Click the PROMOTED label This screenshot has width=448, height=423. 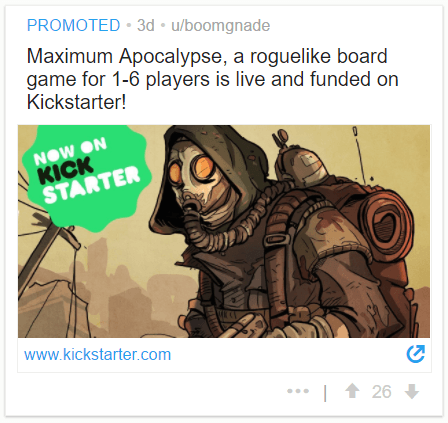[73, 25]
